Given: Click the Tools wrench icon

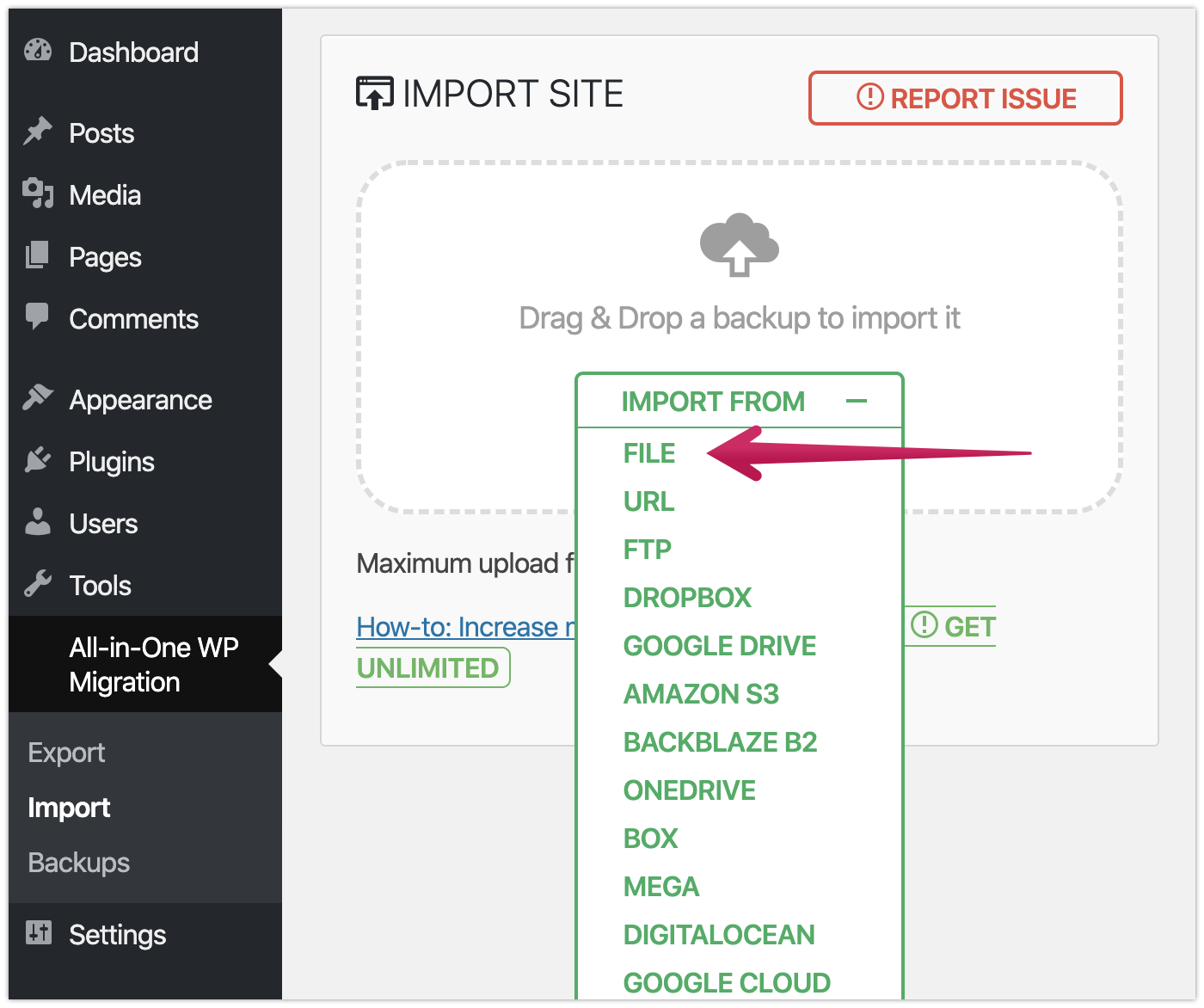Looking at the screenshot, I should click(x=38, y=584).
